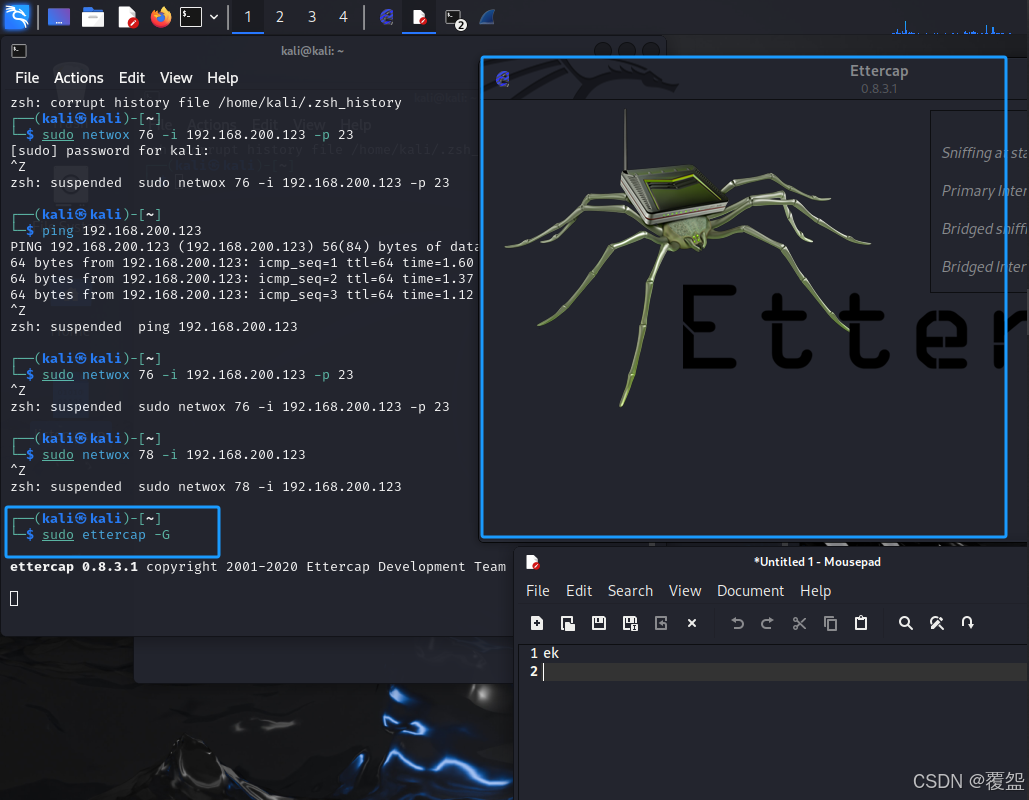Undo the last edit in Mousepad
The image size is (1029, 800).
click(x=737, y=623)
